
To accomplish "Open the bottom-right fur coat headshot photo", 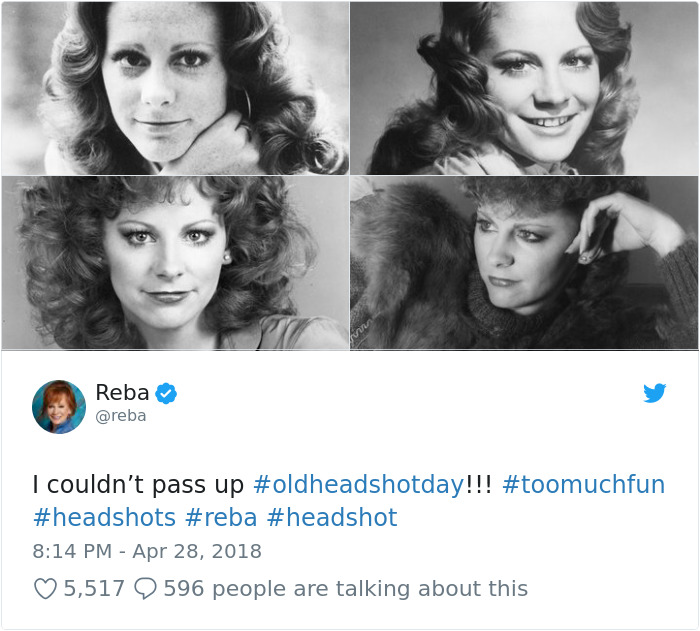I will click(x=524, y=263).
